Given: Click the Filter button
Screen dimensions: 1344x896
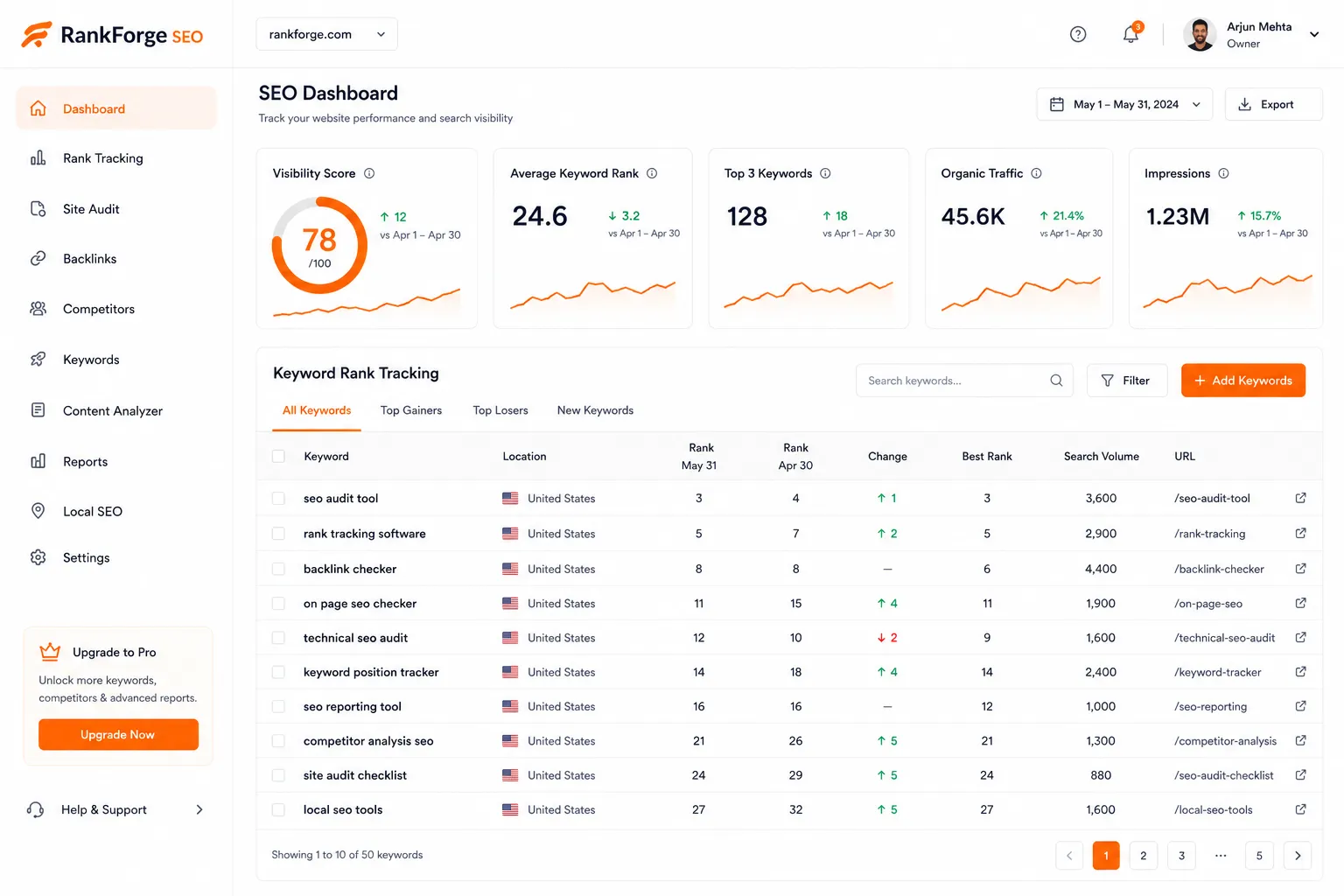Looking at the screenshot, I should click(x=1127, y=381).
